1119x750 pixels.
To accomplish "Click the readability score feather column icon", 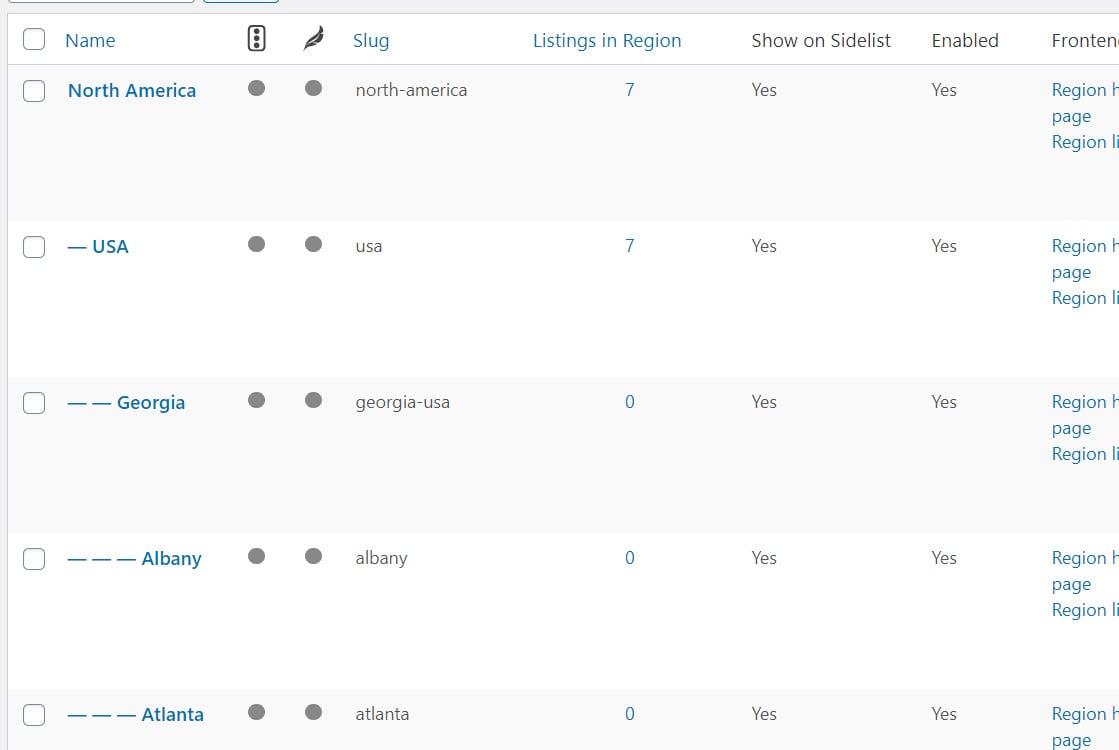I will click(313, 39).
